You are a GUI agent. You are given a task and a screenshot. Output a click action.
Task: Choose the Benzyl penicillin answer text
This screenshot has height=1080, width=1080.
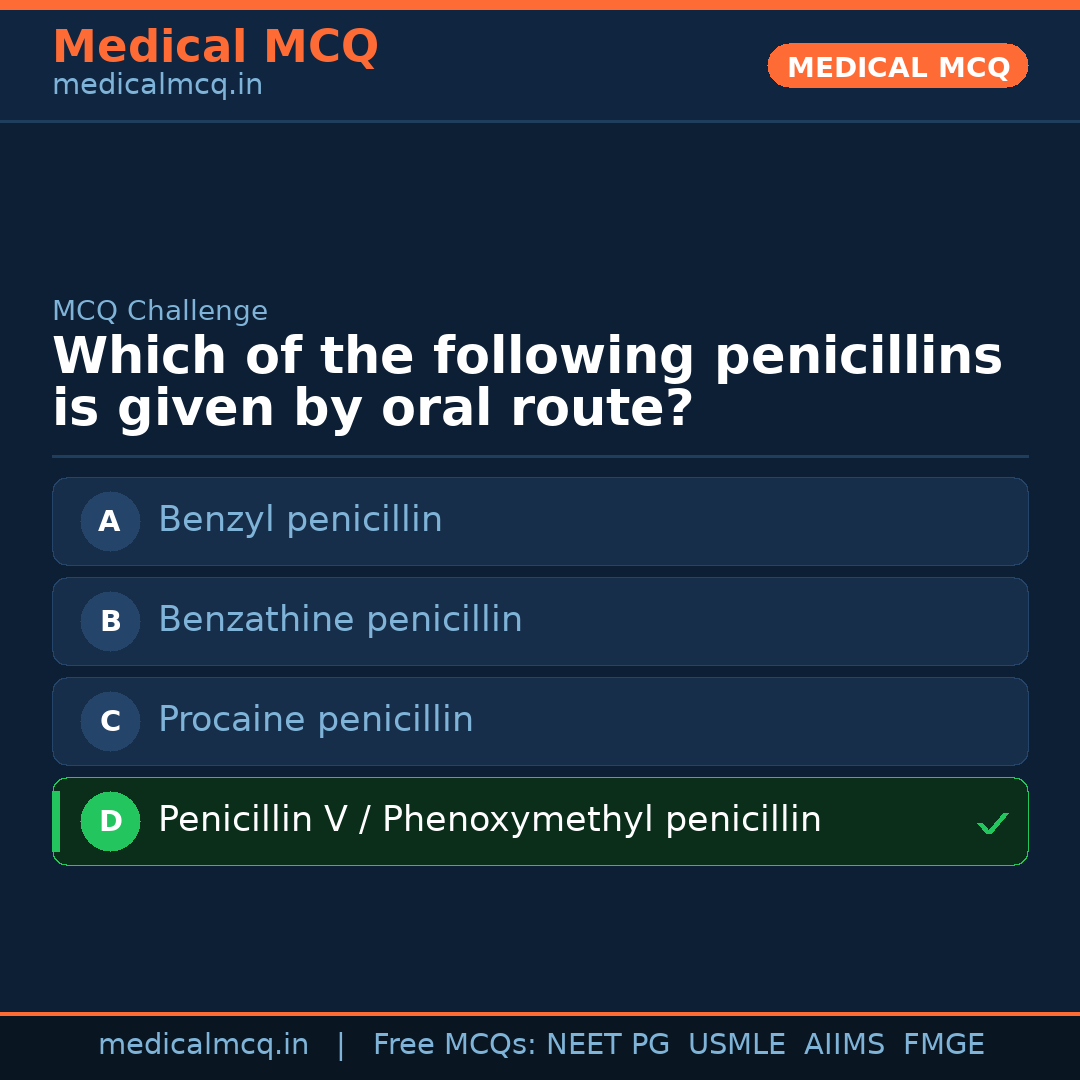pos(300,520)
